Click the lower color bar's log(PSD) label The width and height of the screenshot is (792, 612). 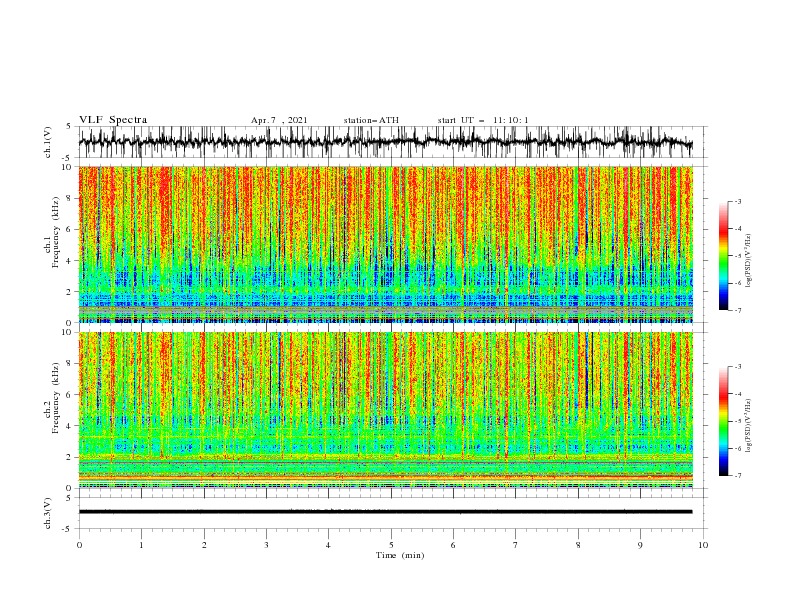pyautogui.click(x=749, y=427)
